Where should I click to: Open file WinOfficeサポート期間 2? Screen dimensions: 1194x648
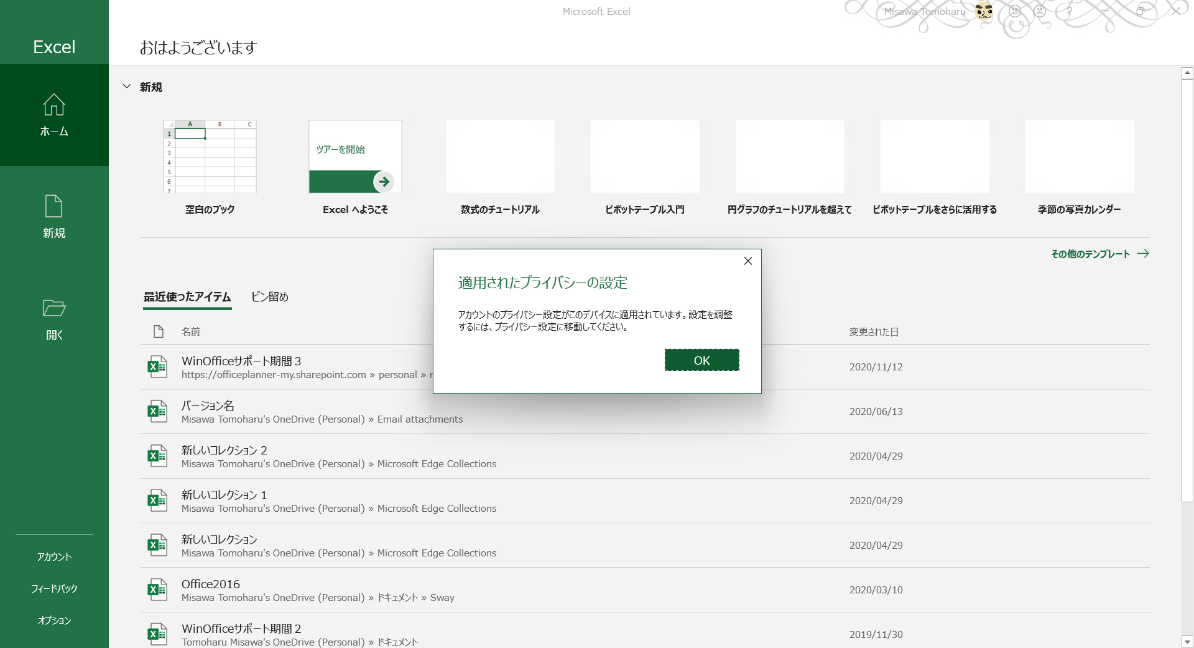[x=241, y=629]
